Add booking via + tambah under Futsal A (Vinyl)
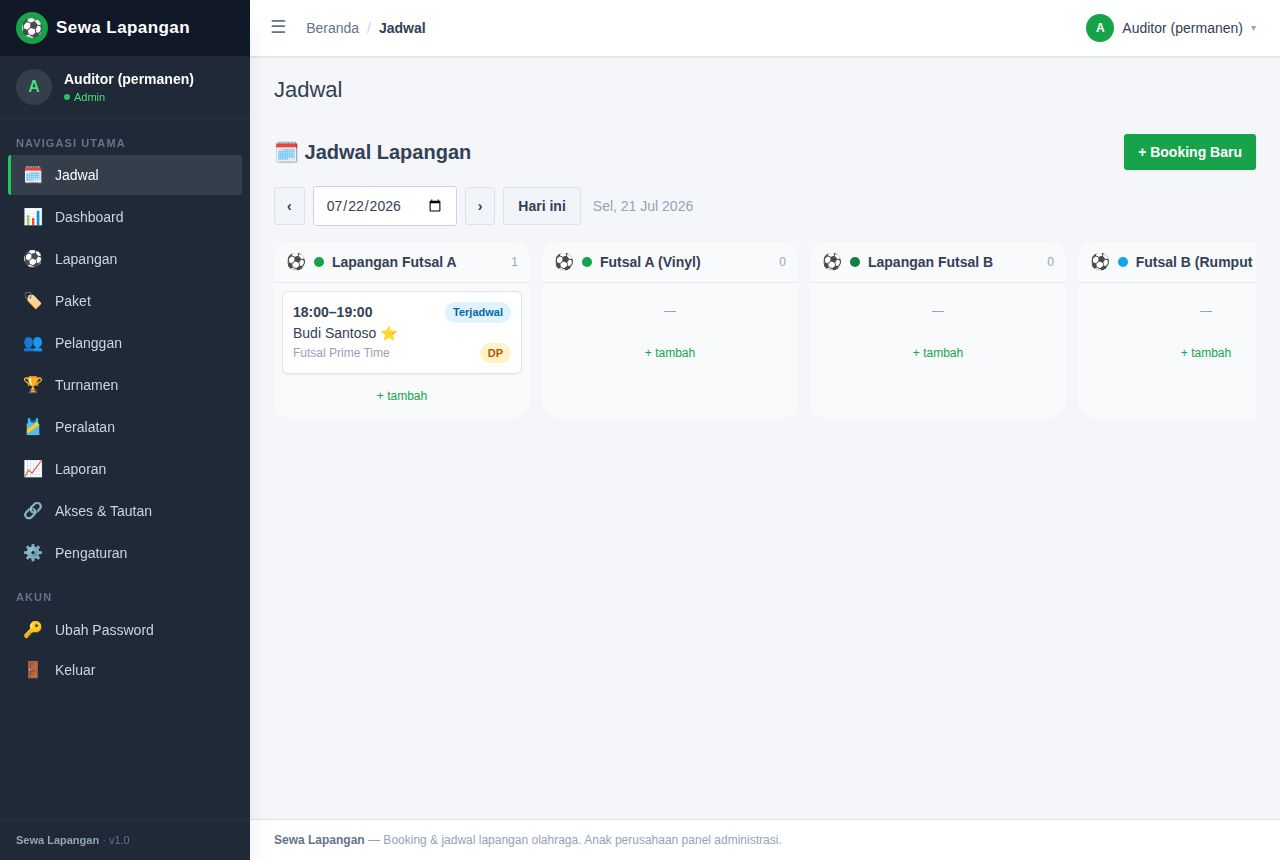Screen dimensions: 1280x860 coord(670,353)
